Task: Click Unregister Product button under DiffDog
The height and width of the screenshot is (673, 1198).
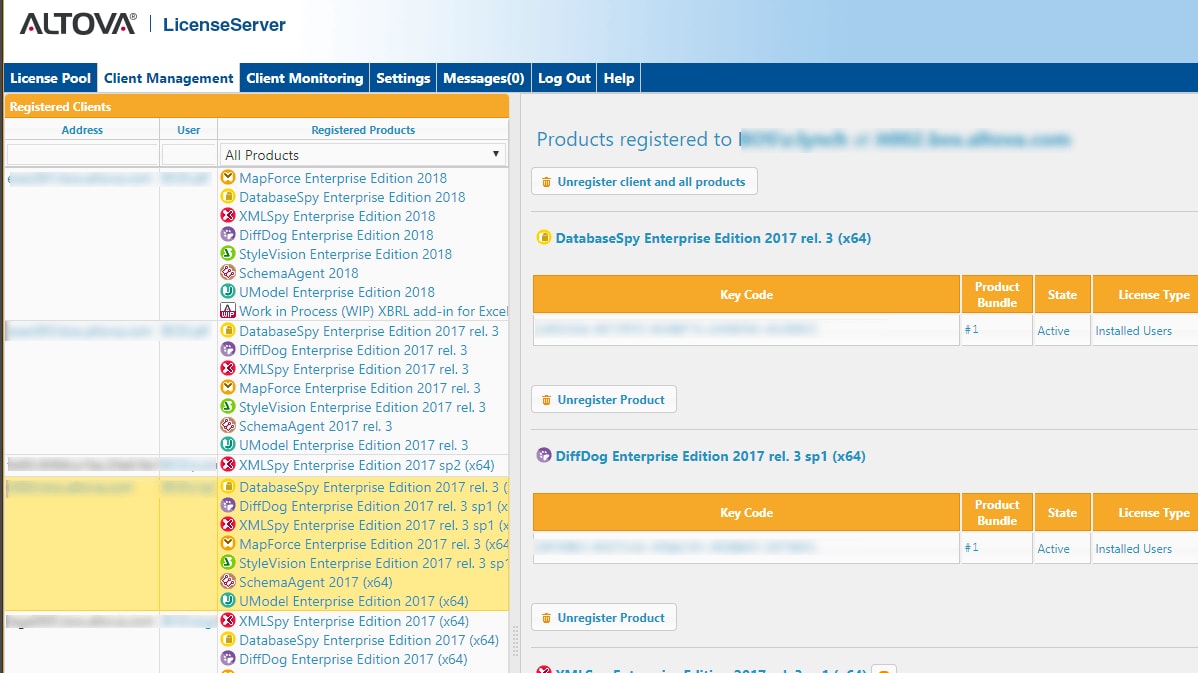Action: (x=604, y=617)
